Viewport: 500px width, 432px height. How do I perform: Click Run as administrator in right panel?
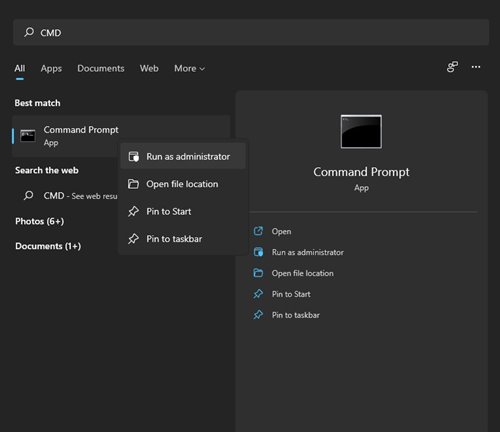coord(307,252)
